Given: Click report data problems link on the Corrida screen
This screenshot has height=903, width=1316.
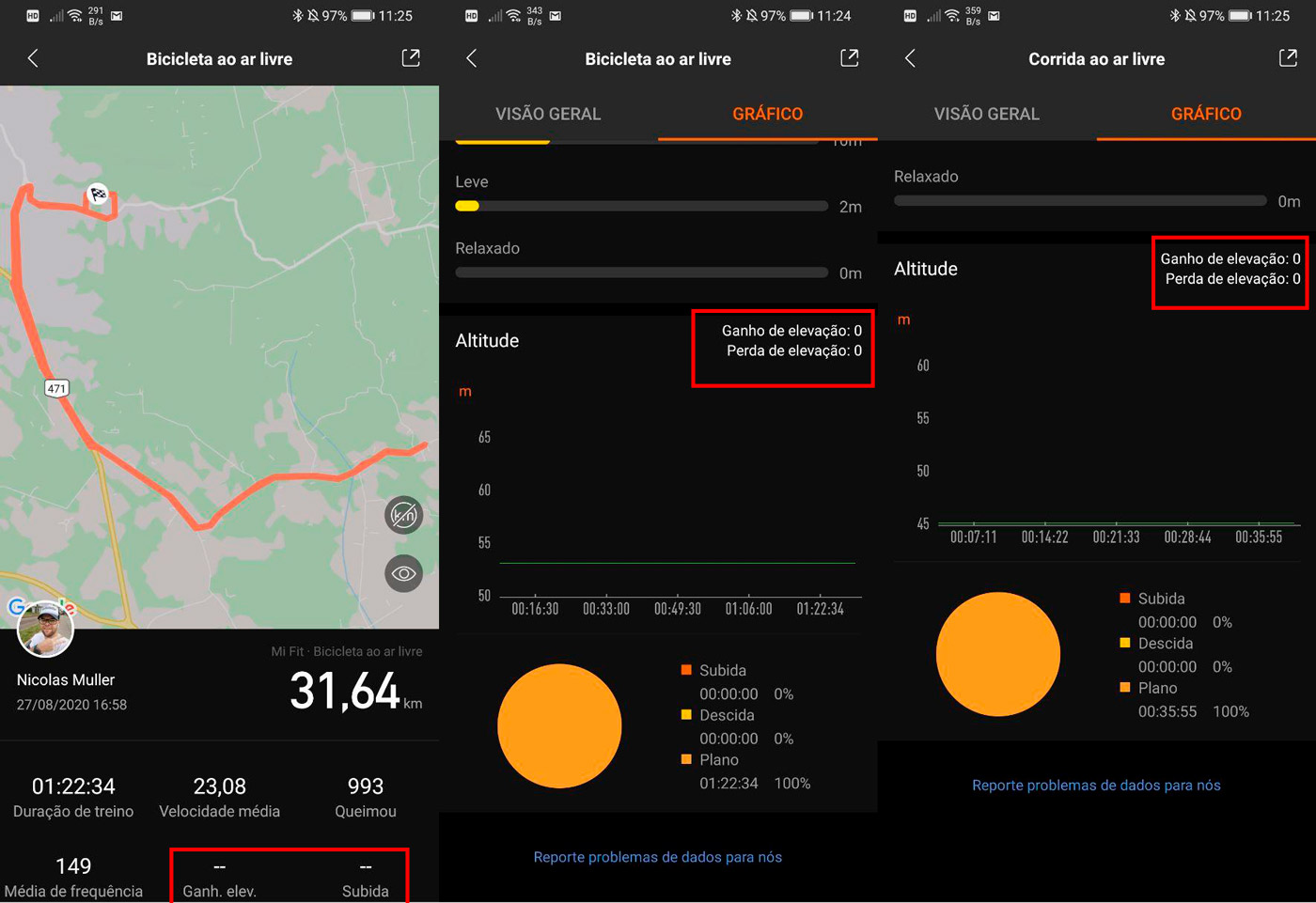Looking at the screenshot, I should (1096, 786).
